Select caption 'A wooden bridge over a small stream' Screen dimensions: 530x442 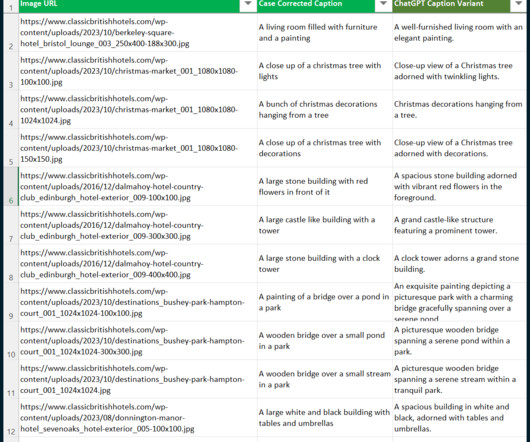[x=325, y=379]
